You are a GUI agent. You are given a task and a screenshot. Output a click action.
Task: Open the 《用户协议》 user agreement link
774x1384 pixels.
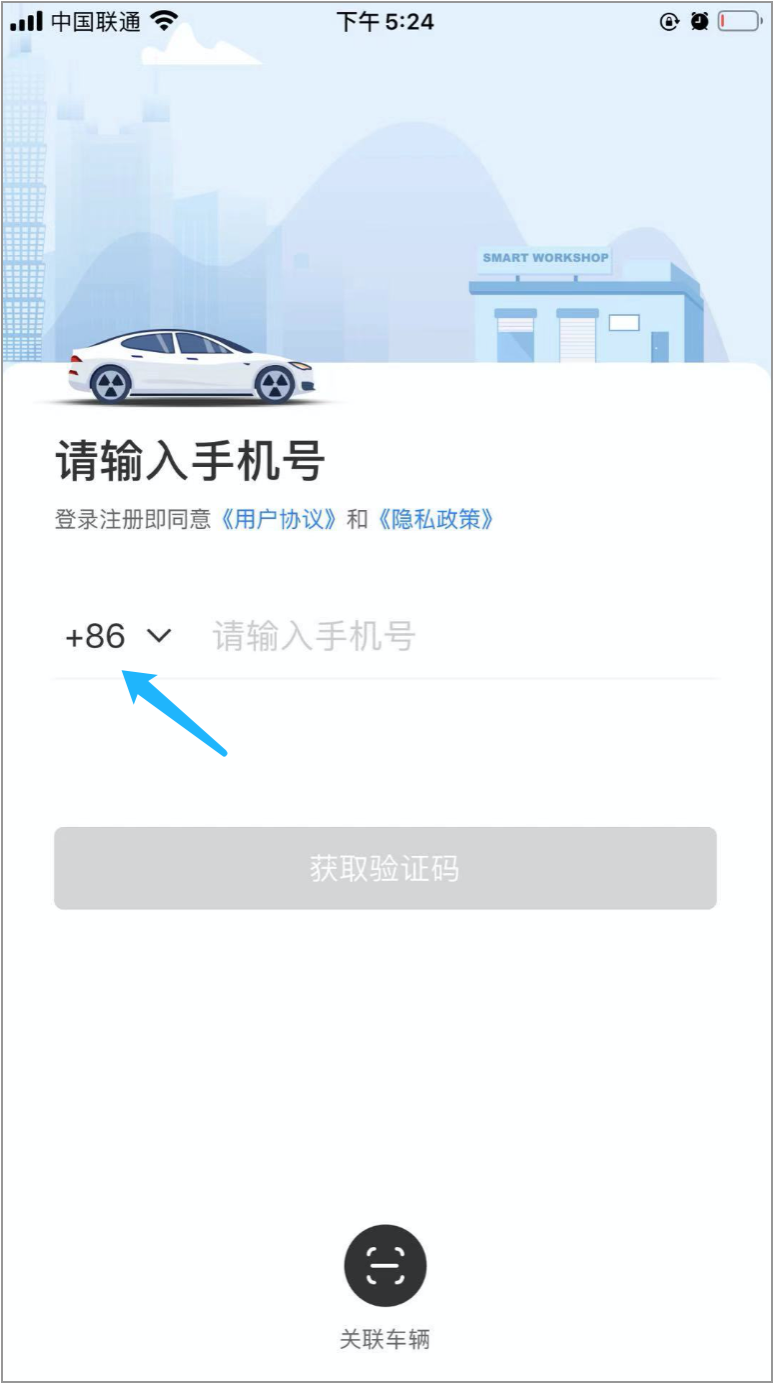pyautogui.click(x=279, y=519)
